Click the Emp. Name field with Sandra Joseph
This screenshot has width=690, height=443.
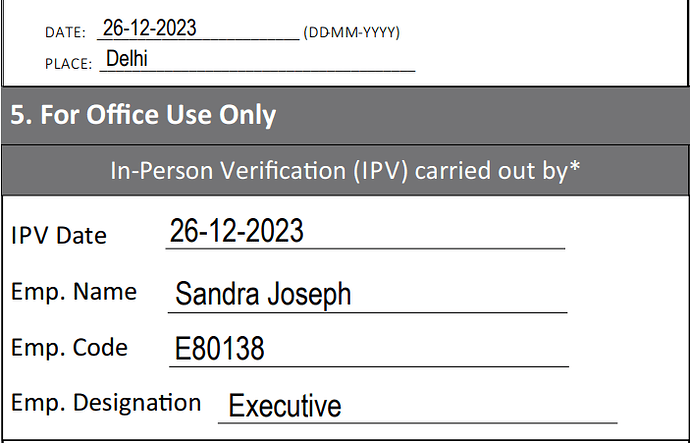pyautogui.click(x=367, y=294)
